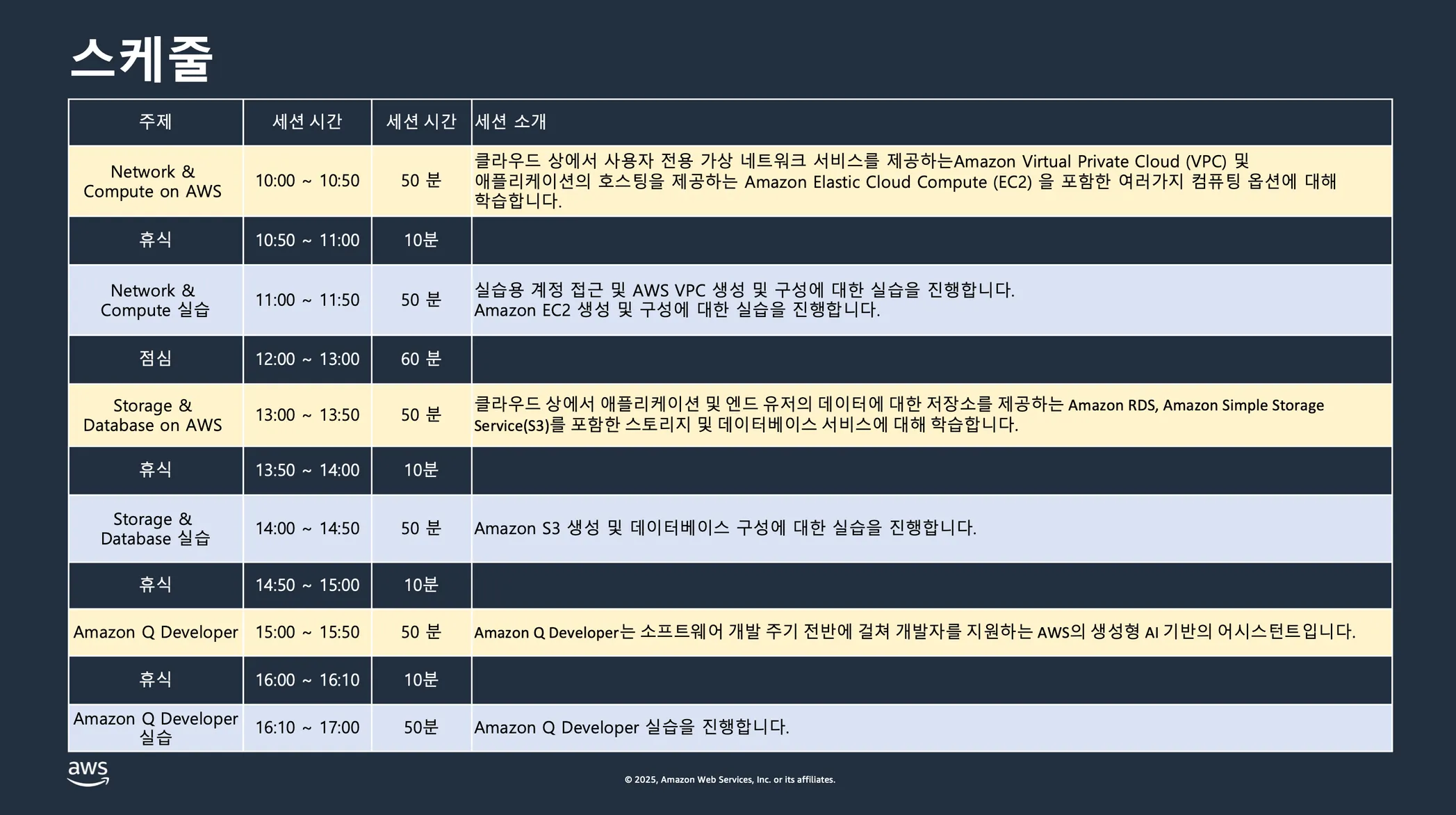
Task: Select the Network & Compute 실습 cell
Action: click(155, 300)
